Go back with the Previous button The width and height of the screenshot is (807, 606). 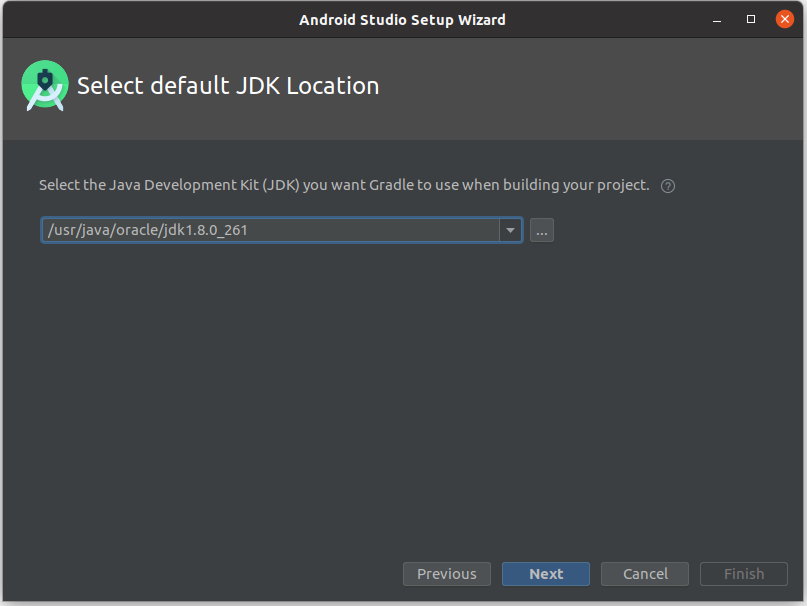pos(447,574)
